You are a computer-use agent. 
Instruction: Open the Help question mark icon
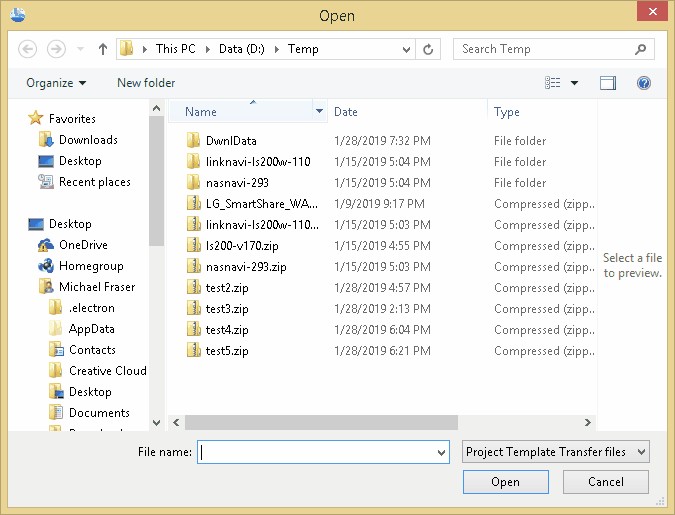pos(644,83)
